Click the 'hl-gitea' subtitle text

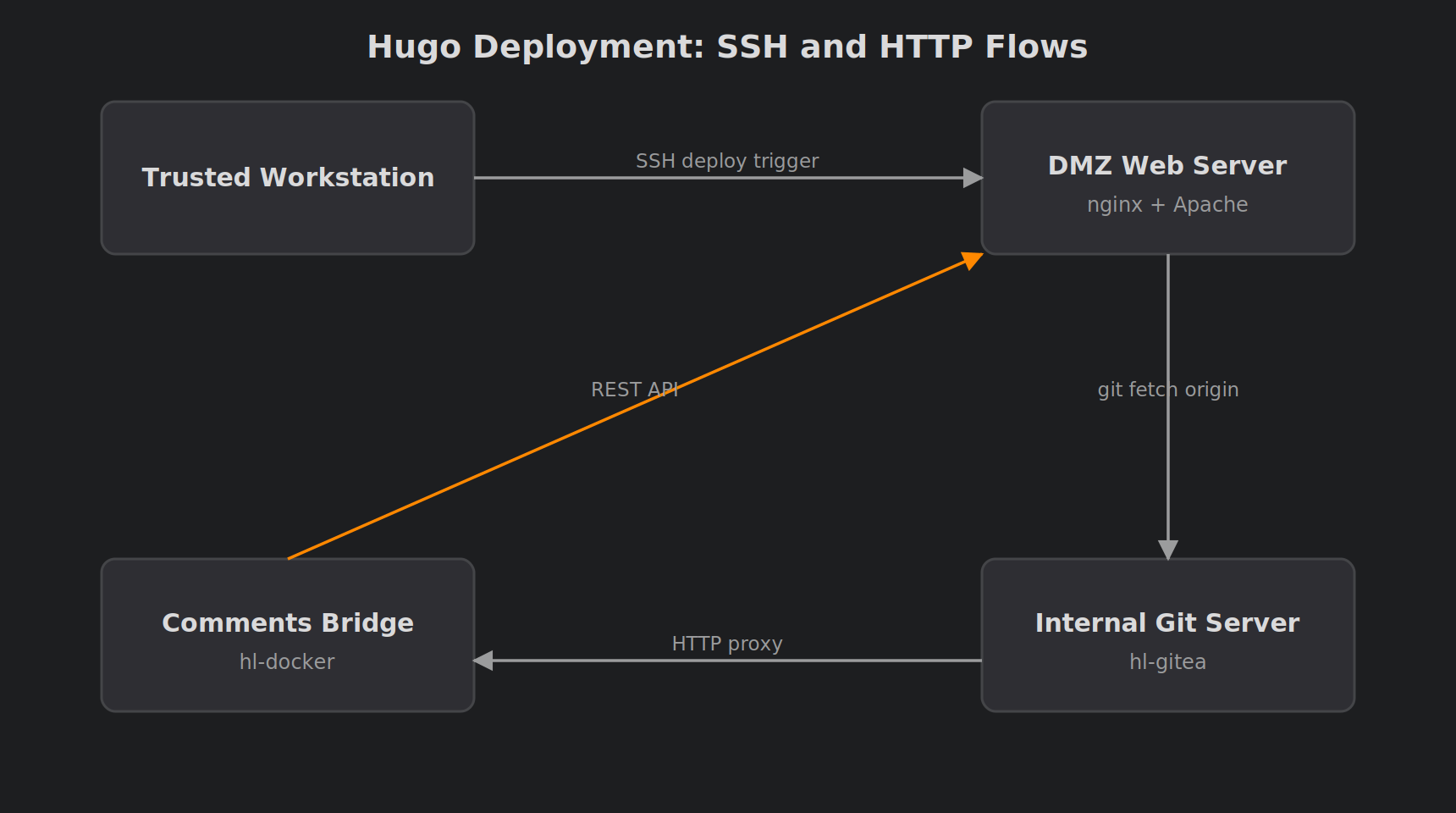pyautogui.click(x=1167, y=662)
